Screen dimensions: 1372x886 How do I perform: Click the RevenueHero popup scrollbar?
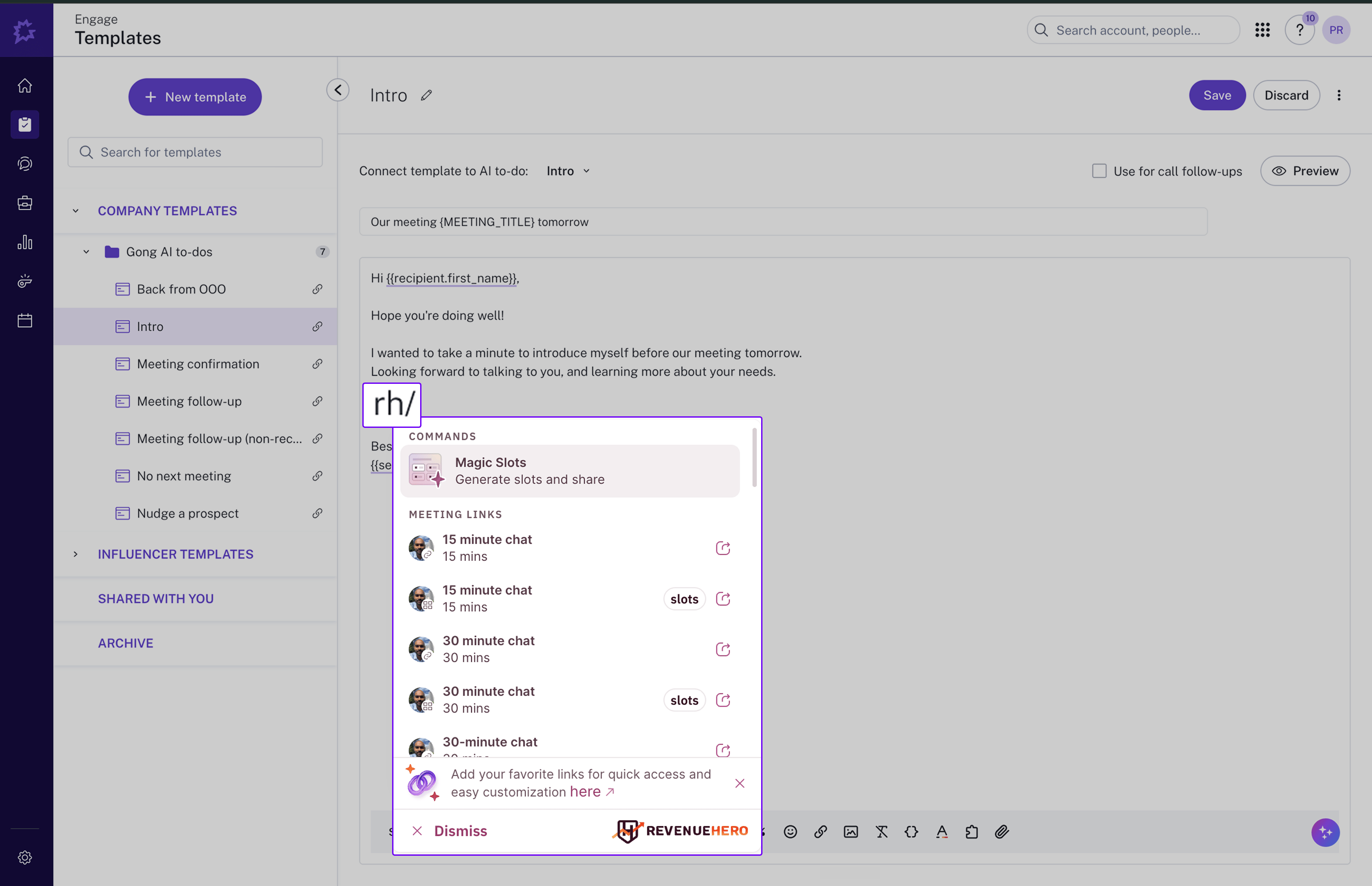coord(754,457)
